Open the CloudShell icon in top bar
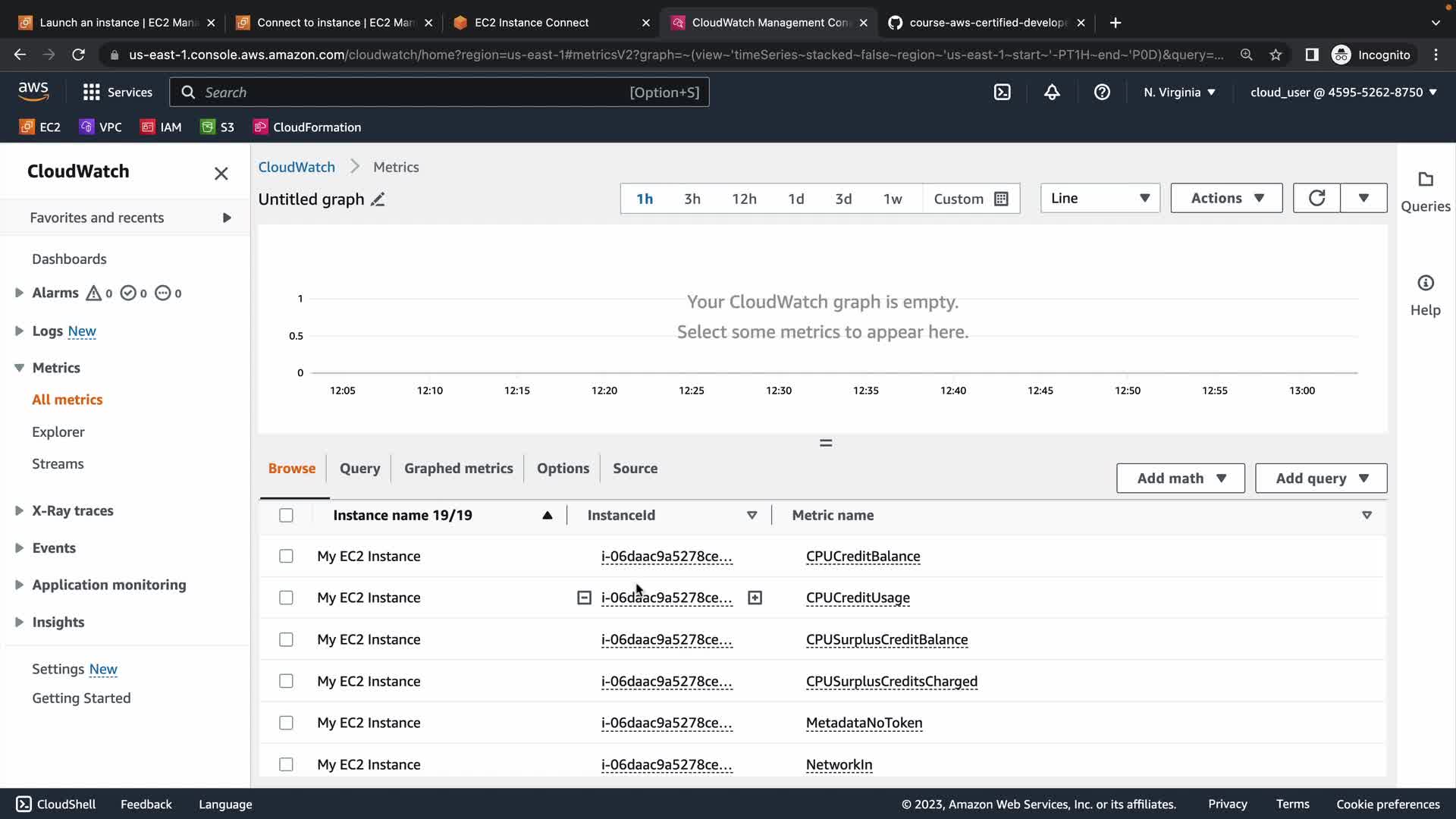The image size is (1456, 819). pos(1002,93)
